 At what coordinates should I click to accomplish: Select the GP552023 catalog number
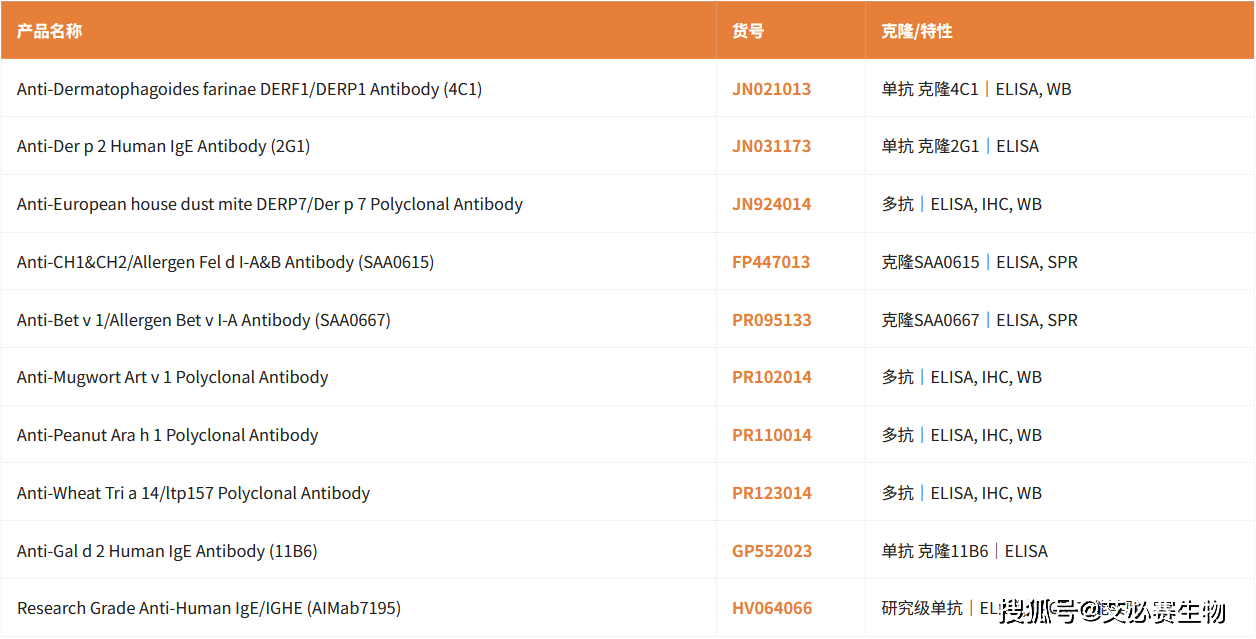pyautogui.click(x=771, y=551)
